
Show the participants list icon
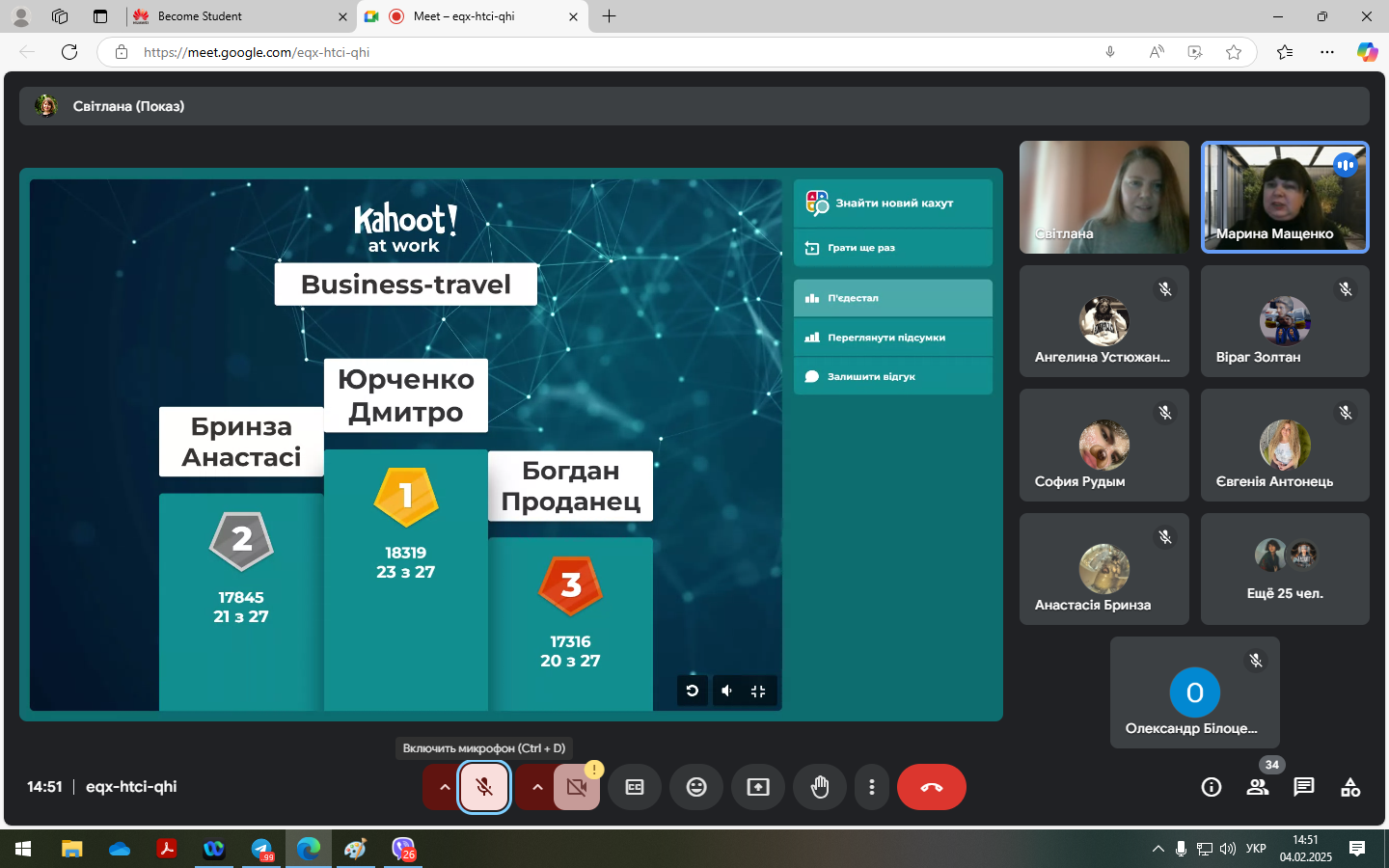(1258, 787)
